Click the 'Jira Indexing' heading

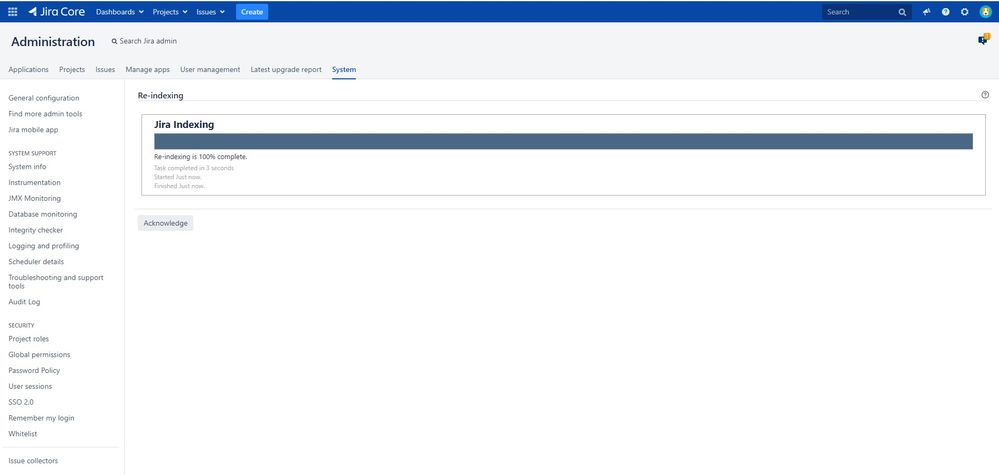click(x=184, y=125)
